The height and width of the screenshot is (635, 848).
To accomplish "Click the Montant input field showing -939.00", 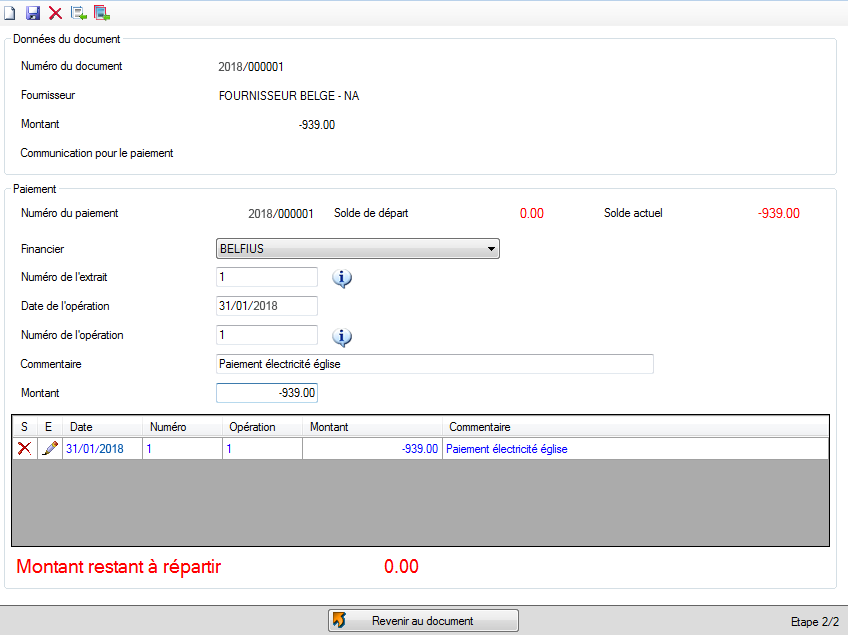I will click(x=267, y=393).
